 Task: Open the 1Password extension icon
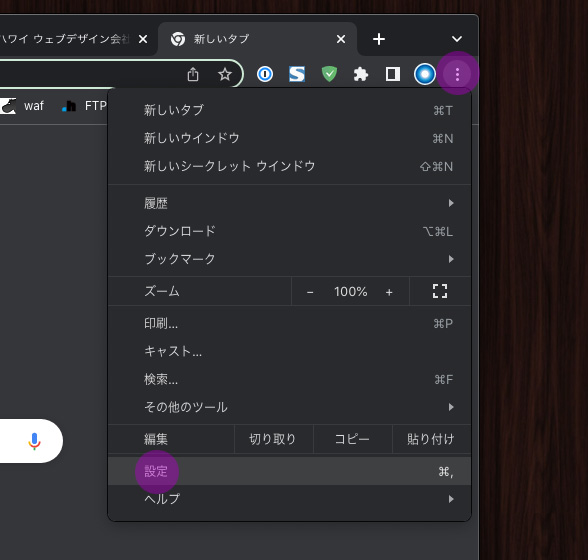point(265,74)
